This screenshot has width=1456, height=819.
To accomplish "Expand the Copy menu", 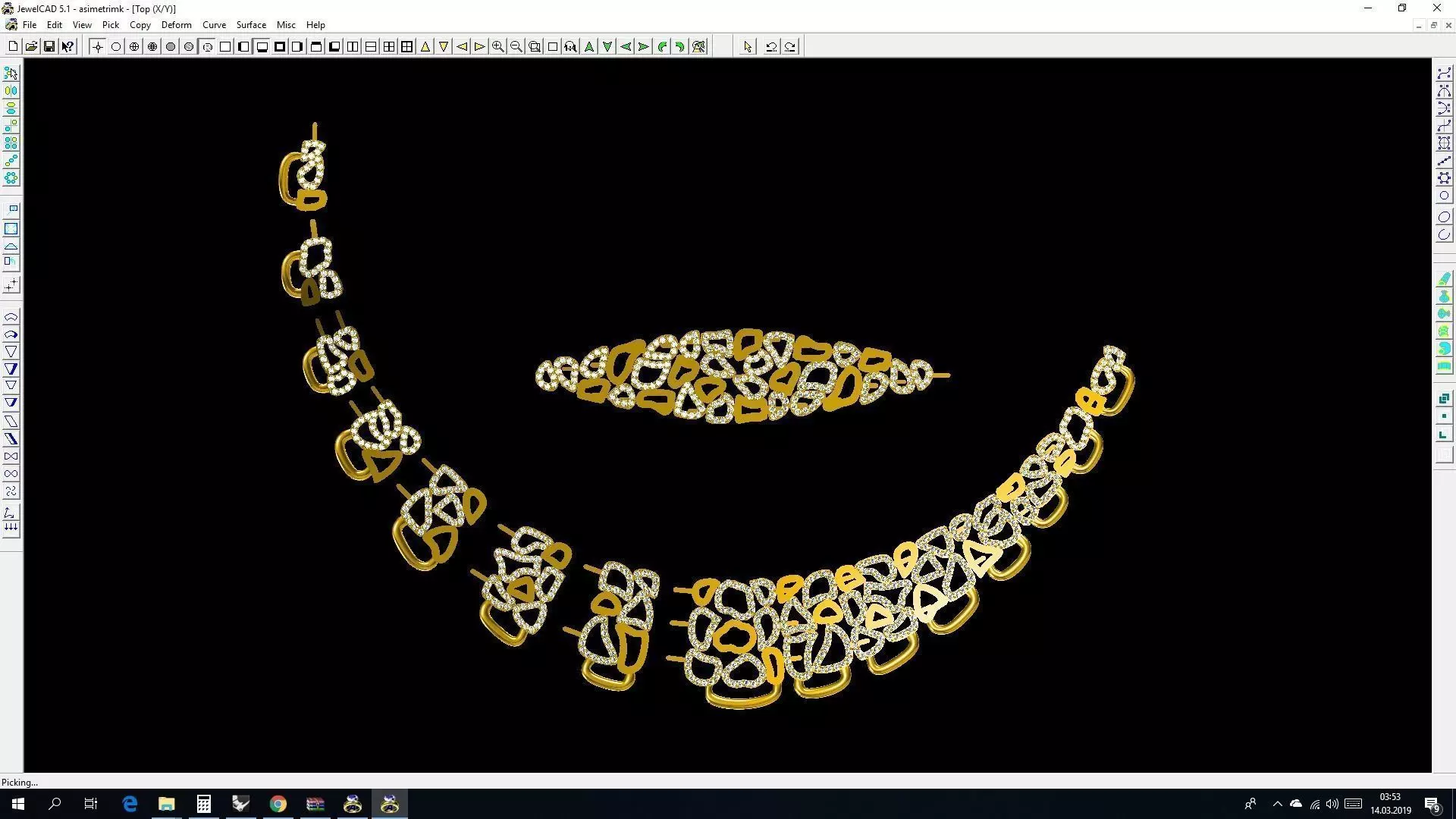I will [140, 25].
